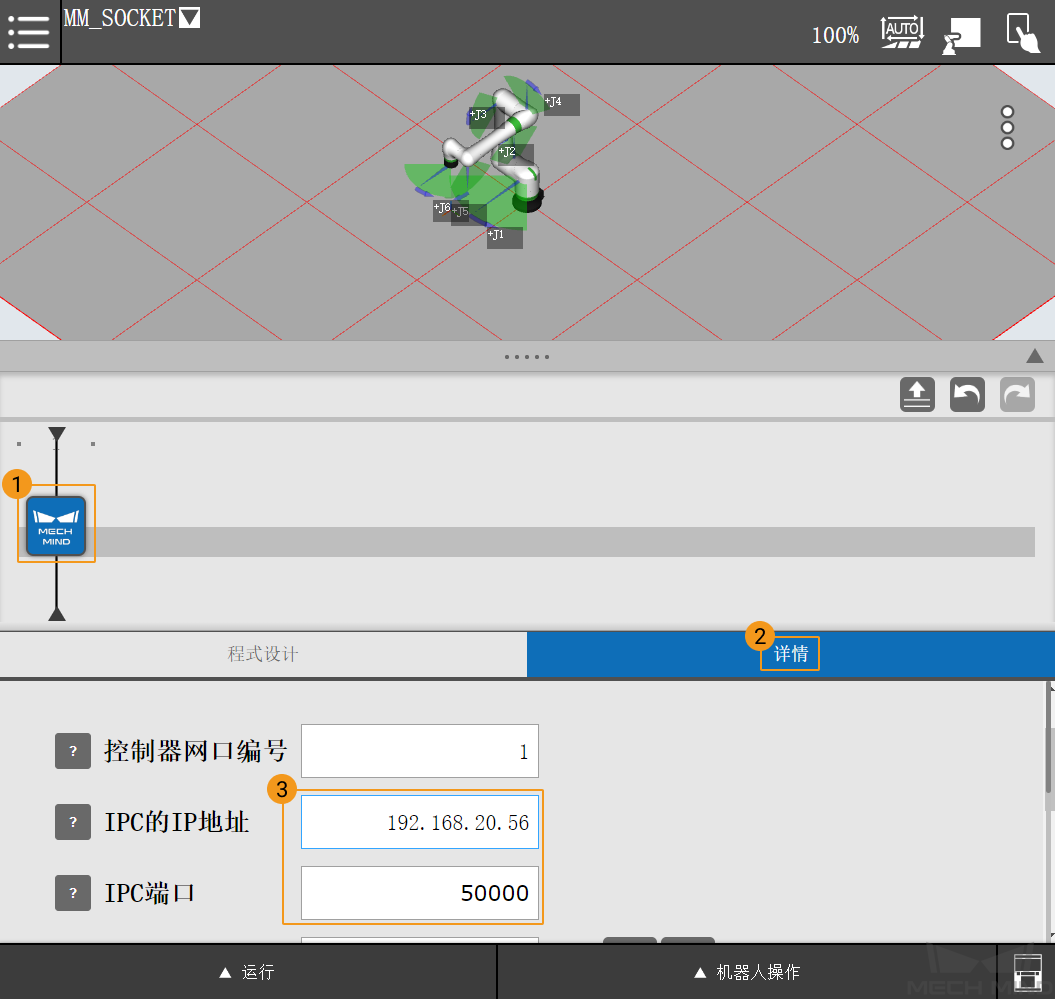Screen dimensions: 1055x999
Task: Select the +J5 joint label
Action: [x=468, y=213]
